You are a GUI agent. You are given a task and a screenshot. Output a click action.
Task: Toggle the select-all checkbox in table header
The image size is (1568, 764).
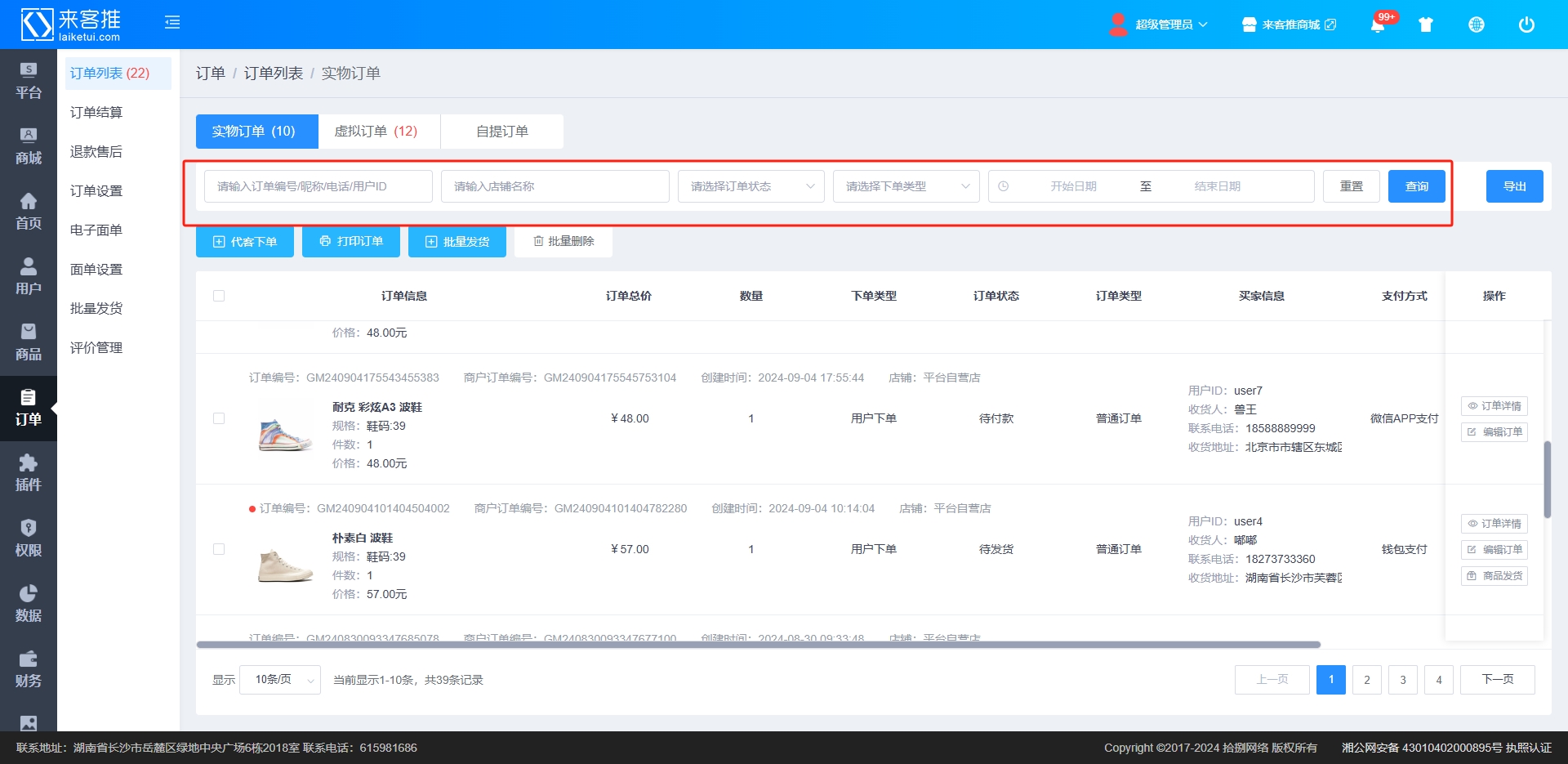pyautogui.click(x=219, y=296)
